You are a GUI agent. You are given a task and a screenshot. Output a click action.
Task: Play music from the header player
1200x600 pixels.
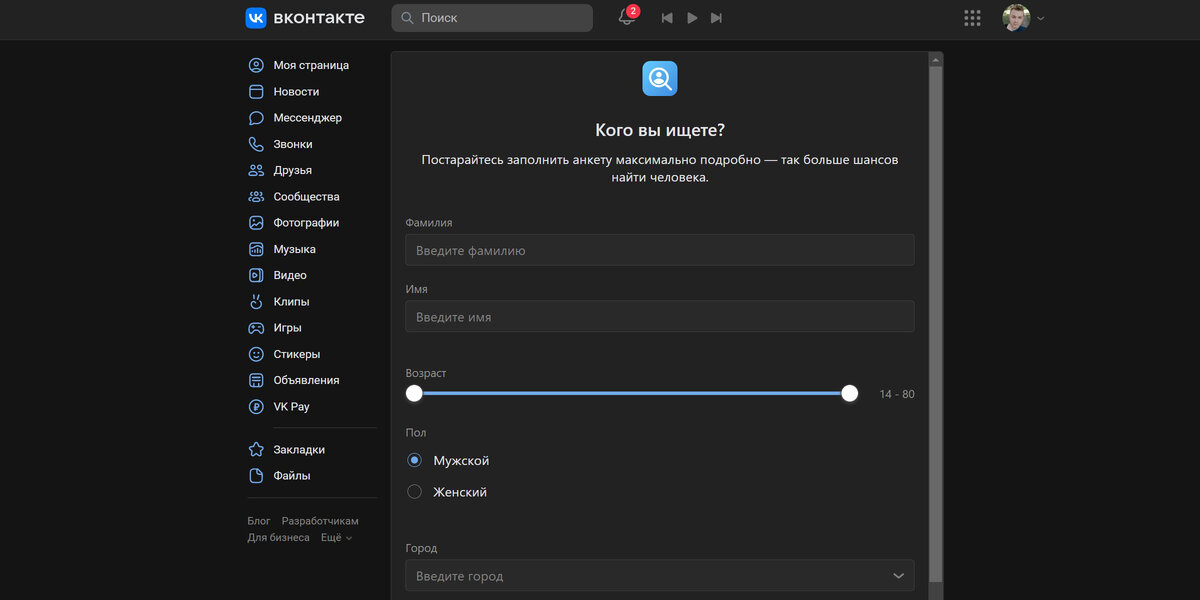point(692,18)
